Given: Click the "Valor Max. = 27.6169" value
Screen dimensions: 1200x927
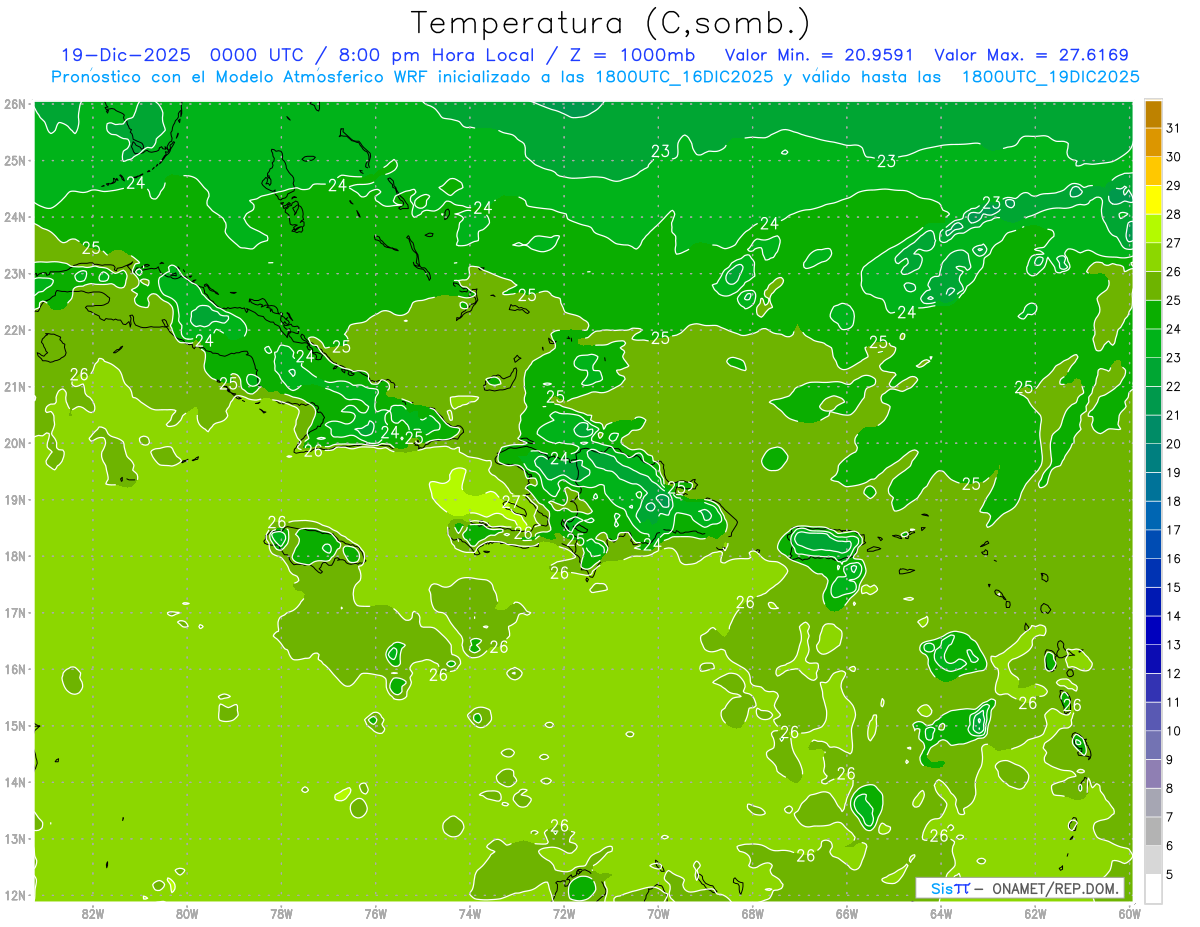Looking at the screenshot, I should click(1031, 55).
